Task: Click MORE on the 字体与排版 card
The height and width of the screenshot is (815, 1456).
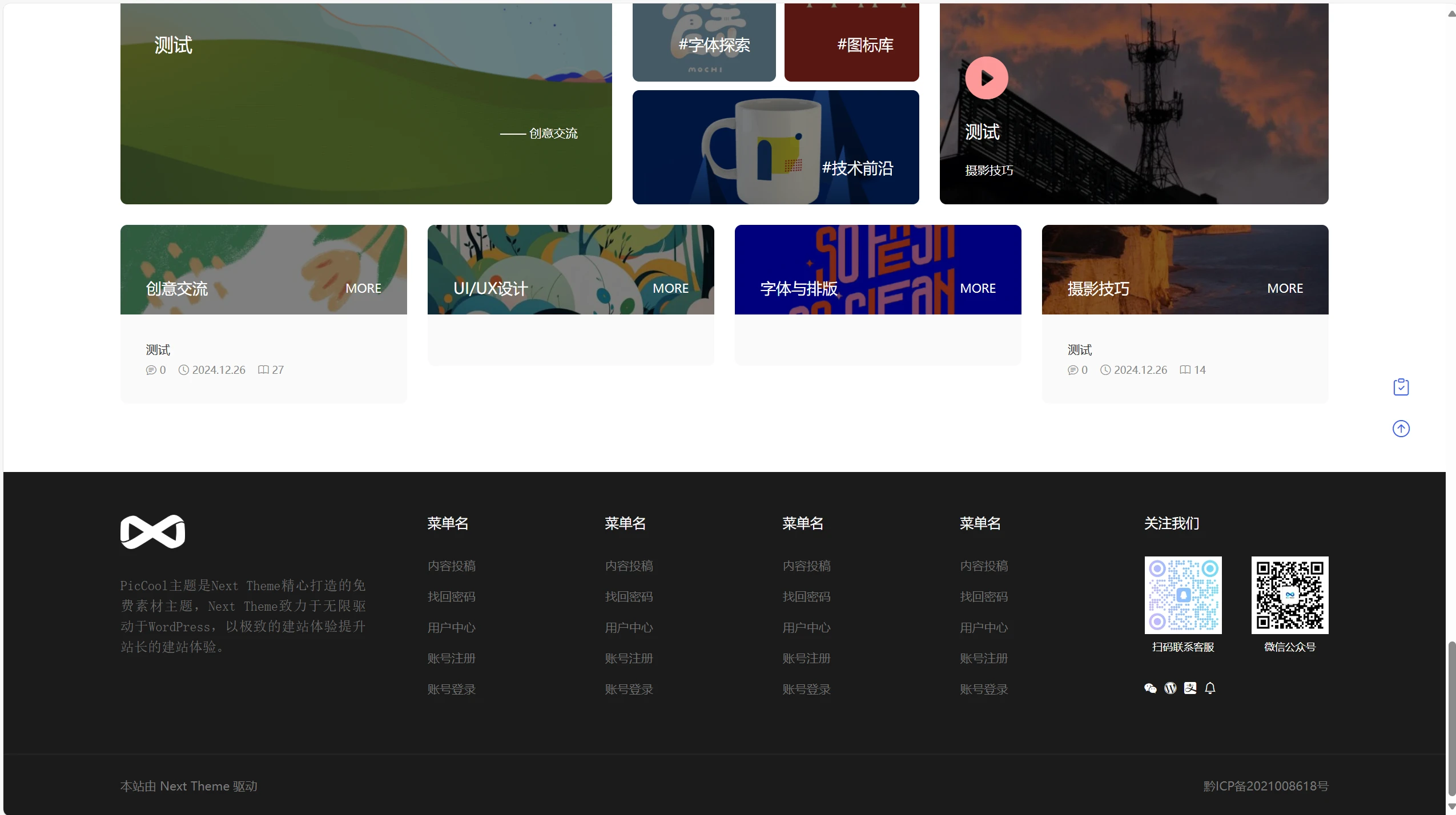Action: (978, 288)
